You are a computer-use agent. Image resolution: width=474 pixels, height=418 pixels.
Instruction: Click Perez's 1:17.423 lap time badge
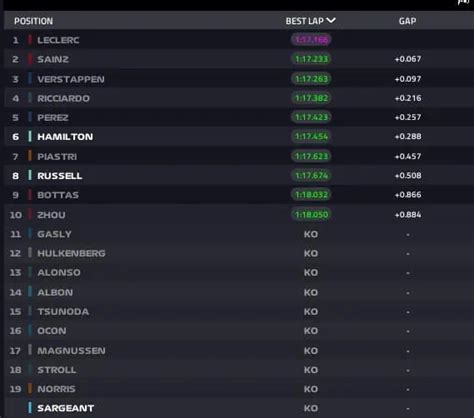tap(311, 117)
